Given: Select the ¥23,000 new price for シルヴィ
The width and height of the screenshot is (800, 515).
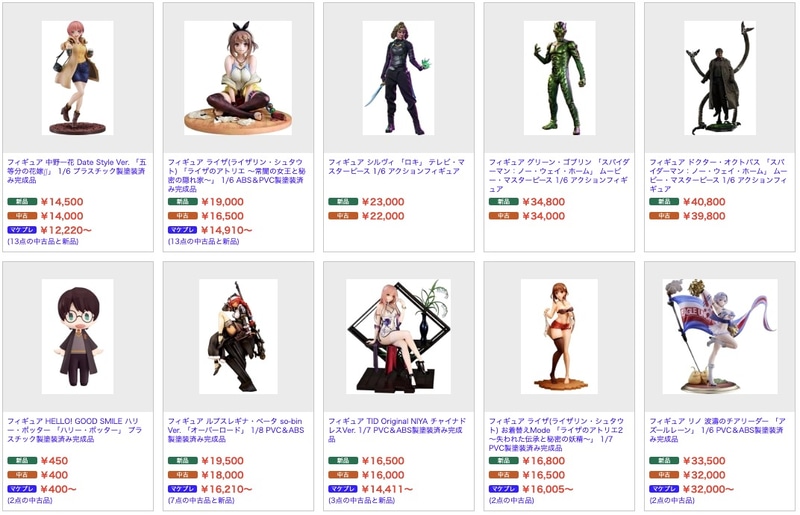Looking at the screenshot, I should coord(383,202).
